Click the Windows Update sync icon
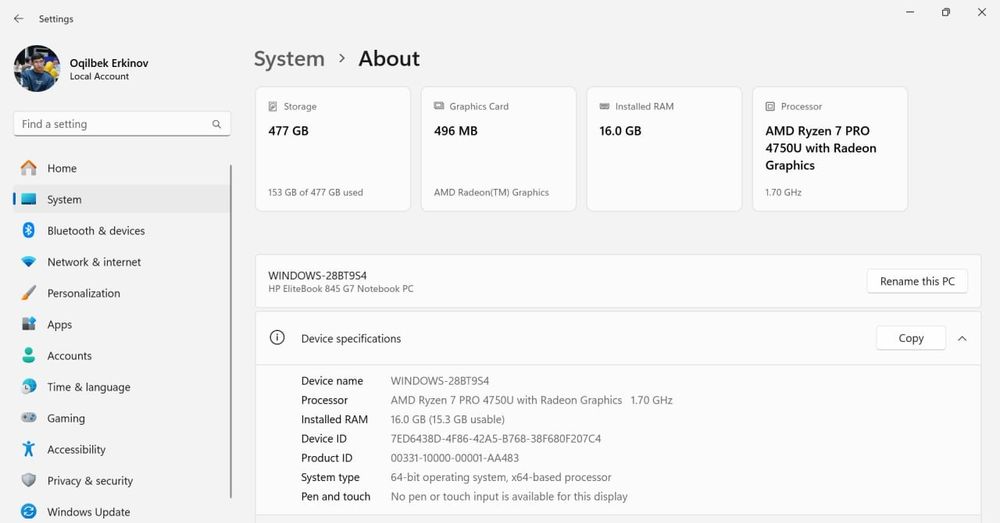Screen dimensions: 1000x523 (29, 511)
